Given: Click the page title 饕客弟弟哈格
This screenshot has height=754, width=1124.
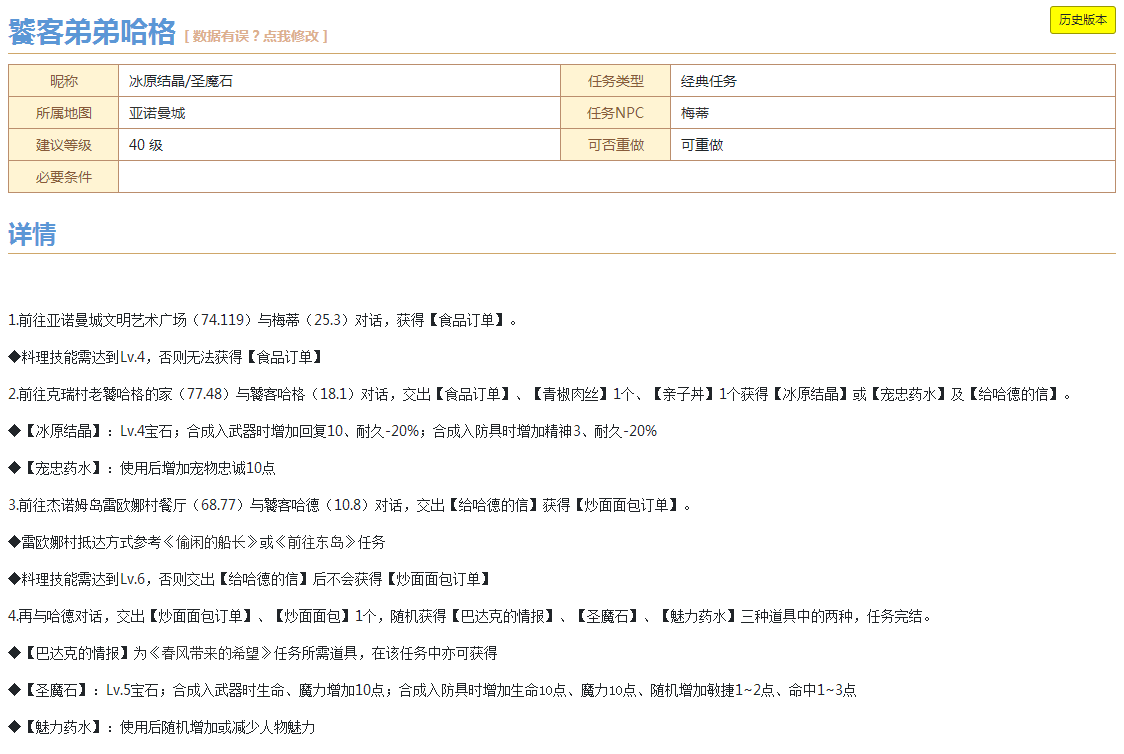Looking at the screenshot, I should [x=92, y=32].
